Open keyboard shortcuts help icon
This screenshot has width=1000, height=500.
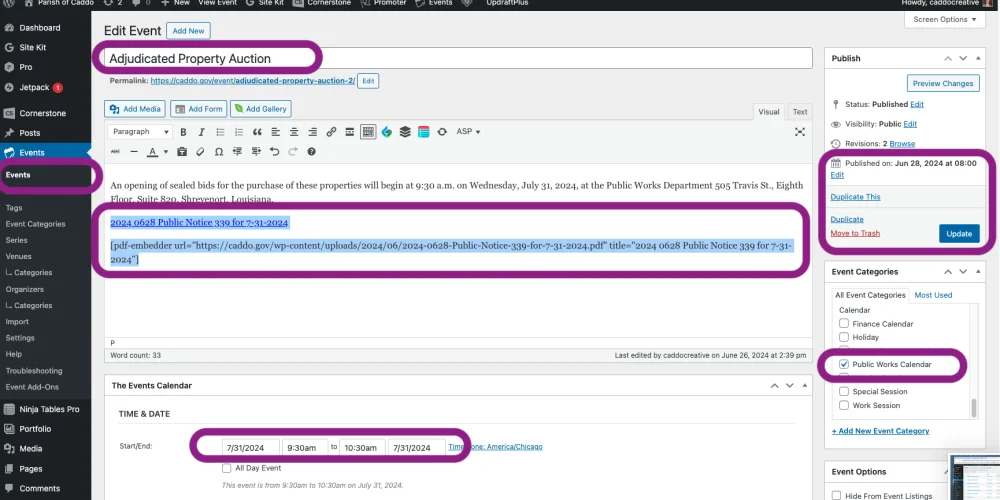pos(311,152)
